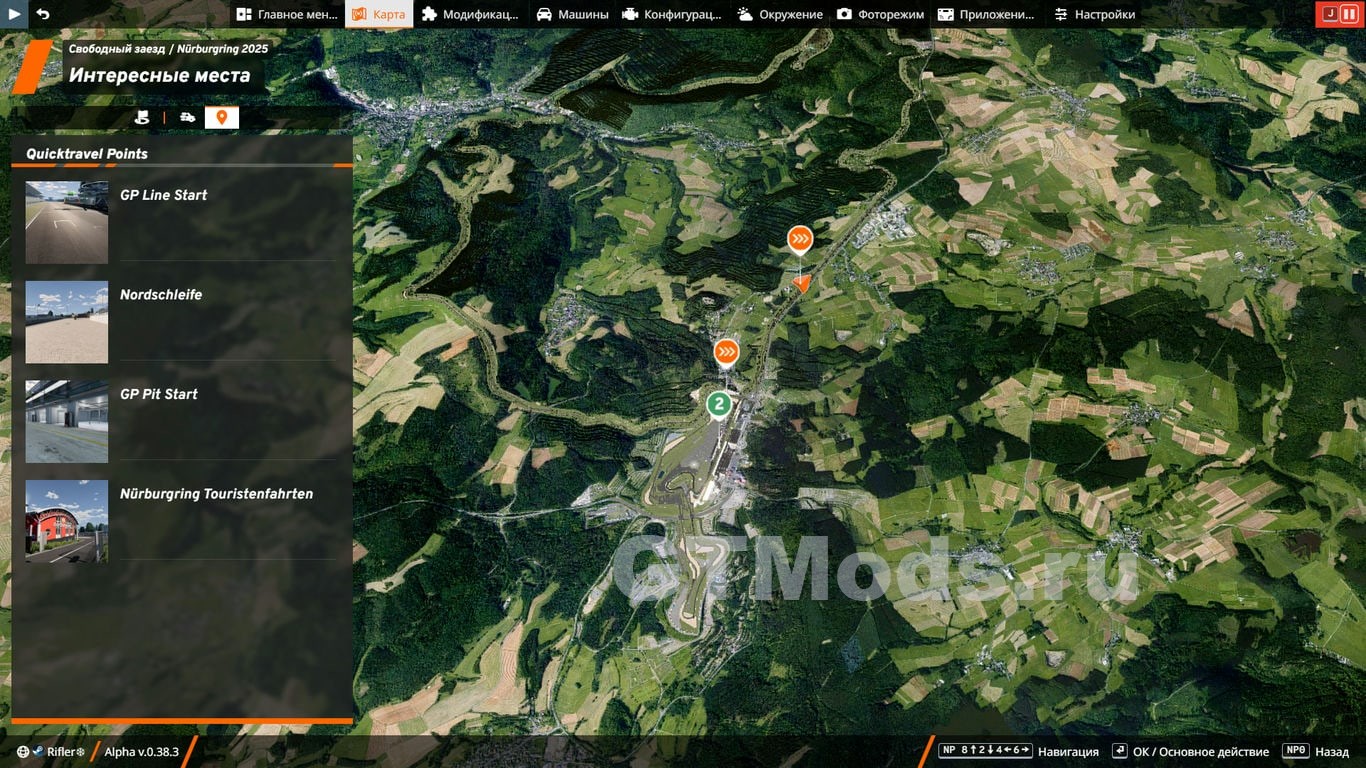Select GP Line Start quicktravel point
The width and height of the screenshot is (1366, 768).
(182, 222)
